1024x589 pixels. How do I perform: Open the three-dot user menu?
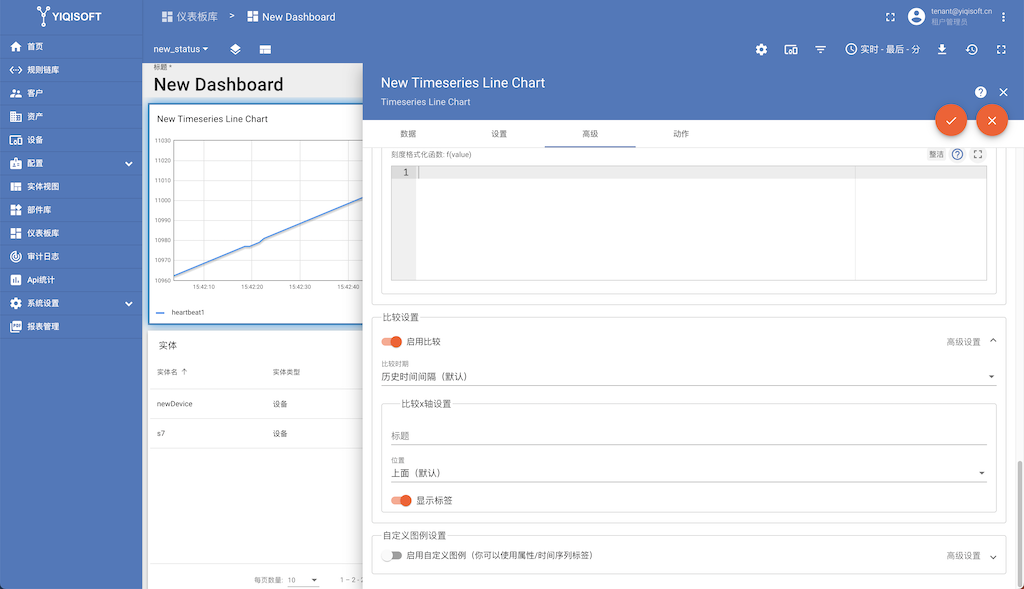[x=1003, y=18]
